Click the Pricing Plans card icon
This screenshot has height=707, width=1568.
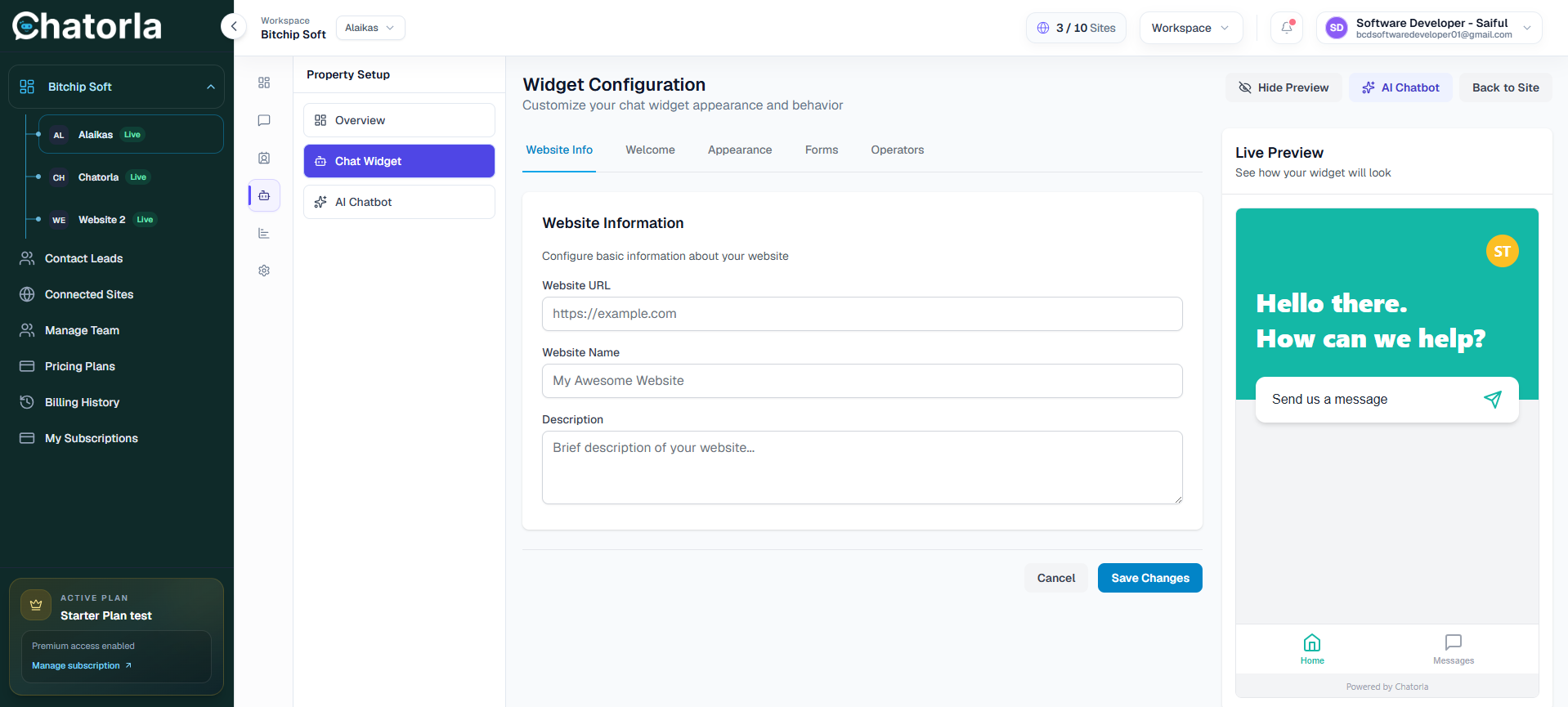[x=27, y=366]
